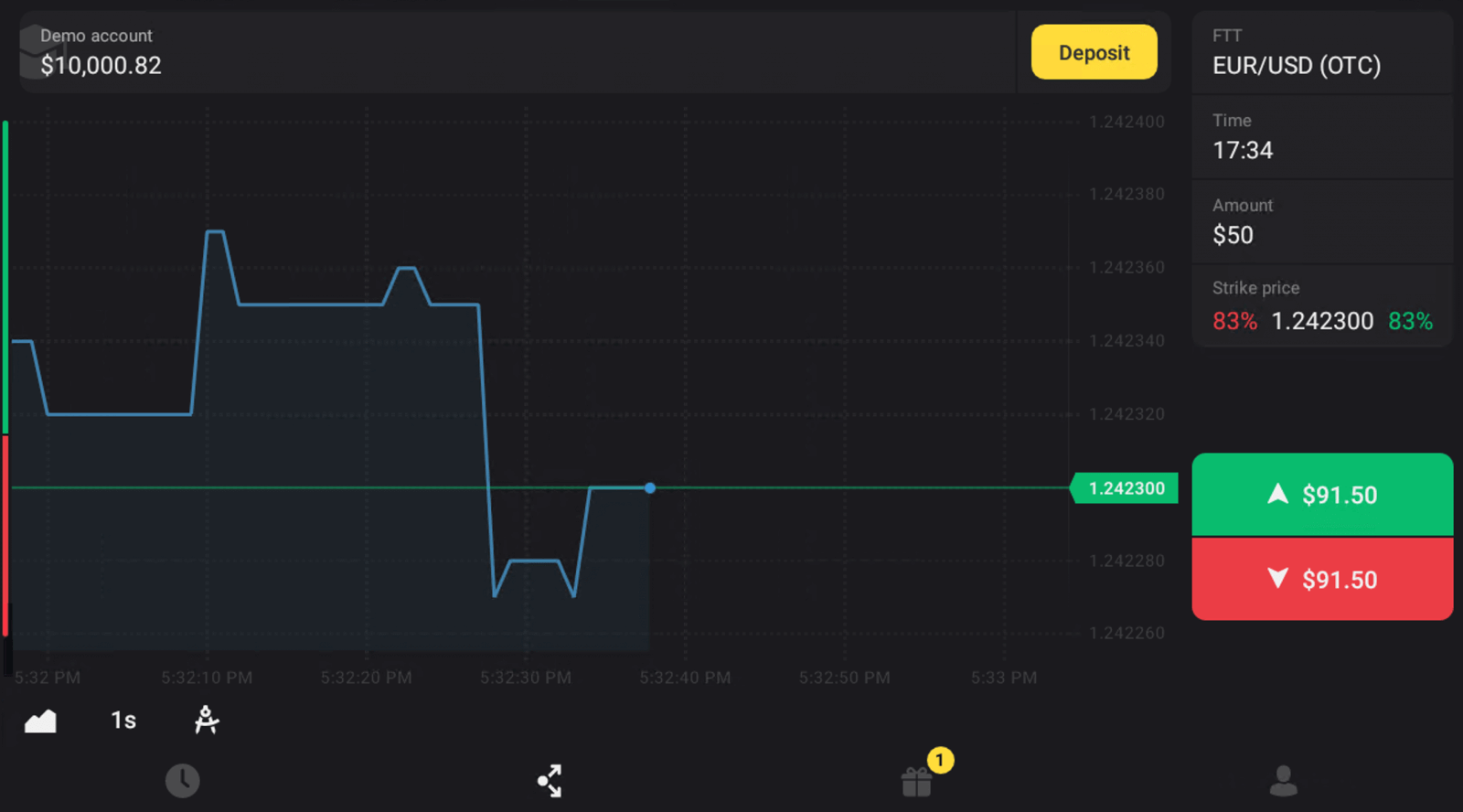Click the Strike price 1.242300 row
This screenshot has height=812, width=1463.
(x=1321, y=307)
